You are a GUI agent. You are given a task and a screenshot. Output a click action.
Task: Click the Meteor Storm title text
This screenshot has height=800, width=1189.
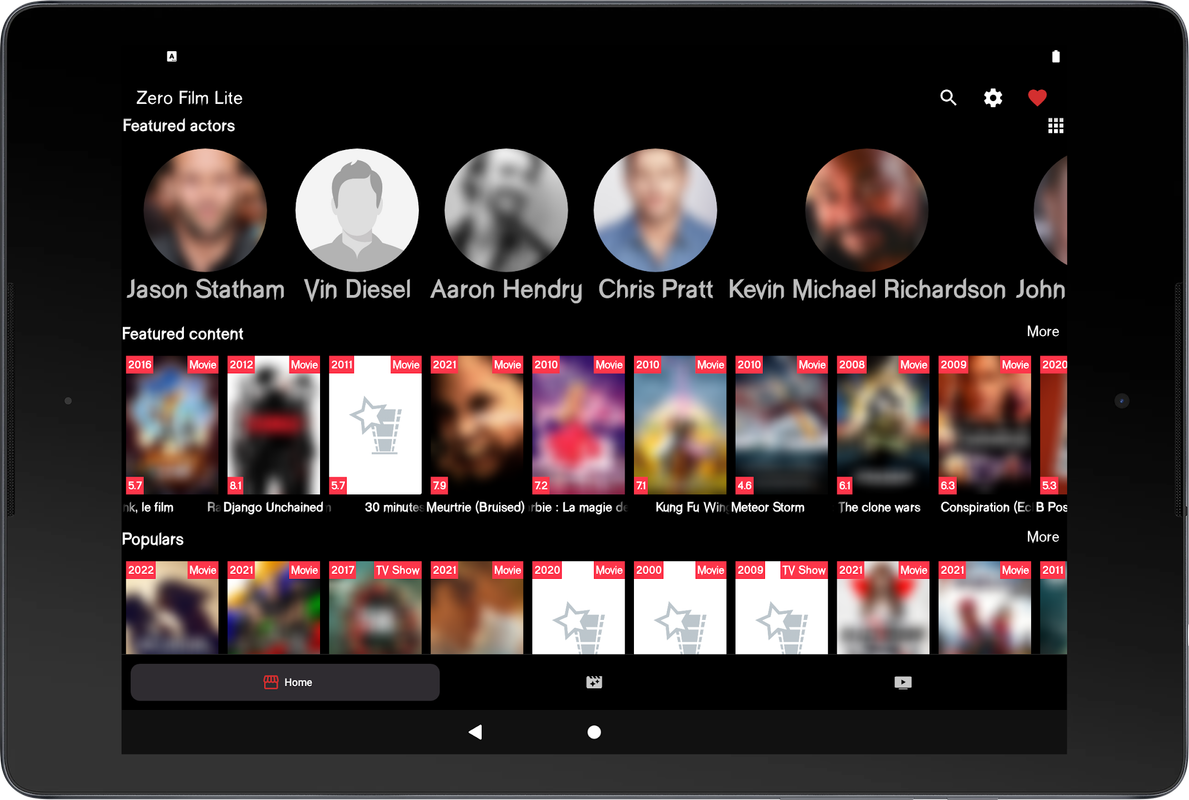click(x=767, y=507)
